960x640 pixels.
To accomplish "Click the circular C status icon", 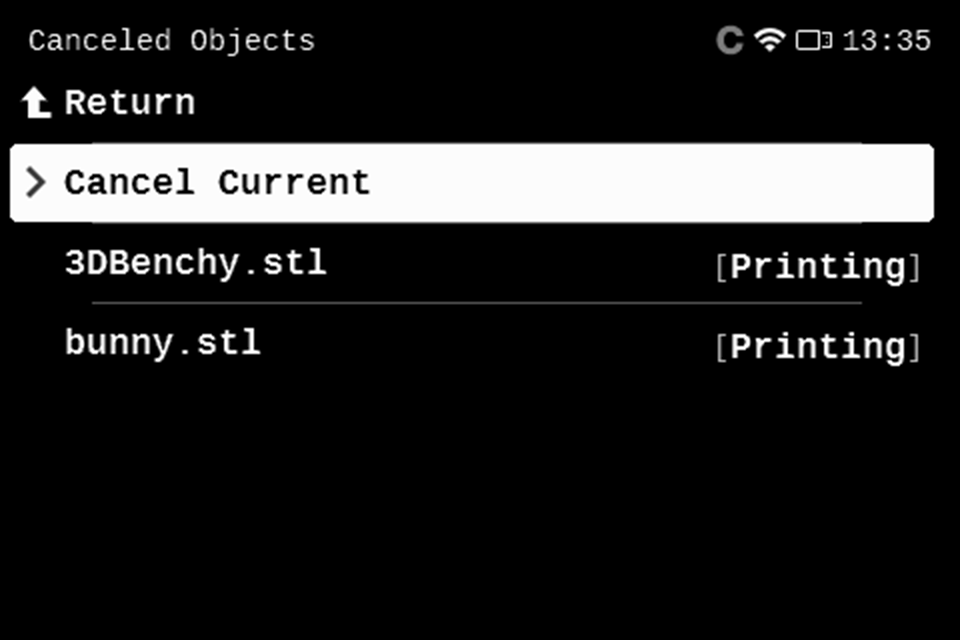I will point(730,40).
